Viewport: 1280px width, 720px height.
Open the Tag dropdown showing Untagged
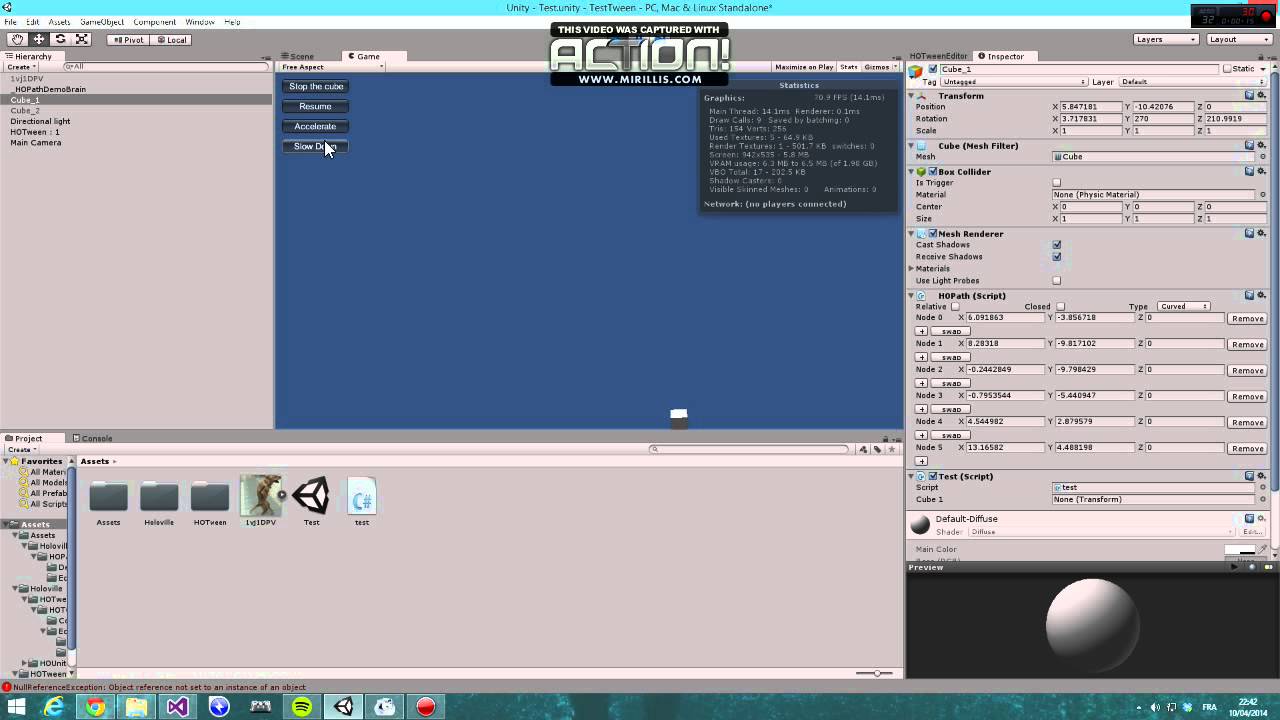[1012, 82]
